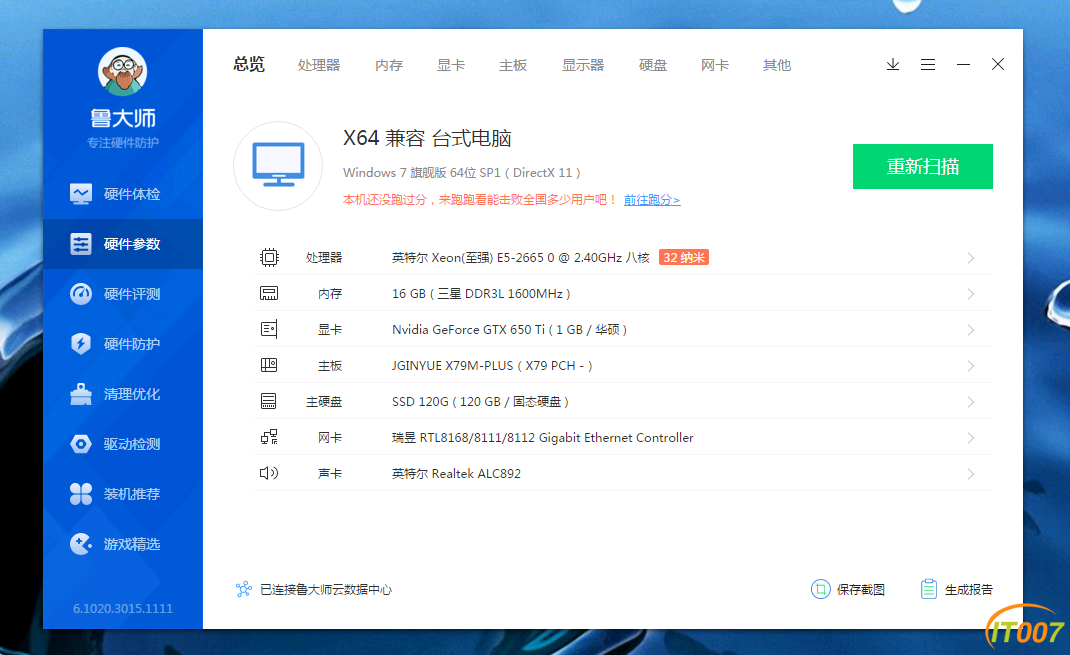Click the download arrow icon in title bar
The image size is (1070, 655).
click(x=893, y=64)
